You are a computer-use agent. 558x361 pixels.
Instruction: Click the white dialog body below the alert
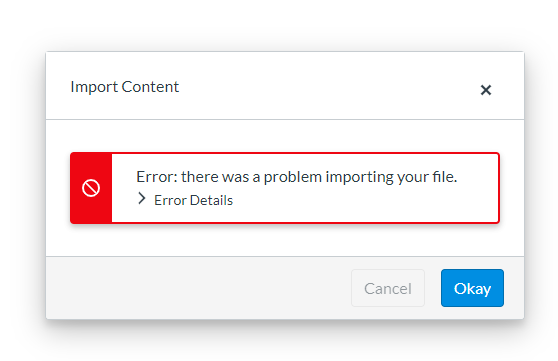pos(285,240)
